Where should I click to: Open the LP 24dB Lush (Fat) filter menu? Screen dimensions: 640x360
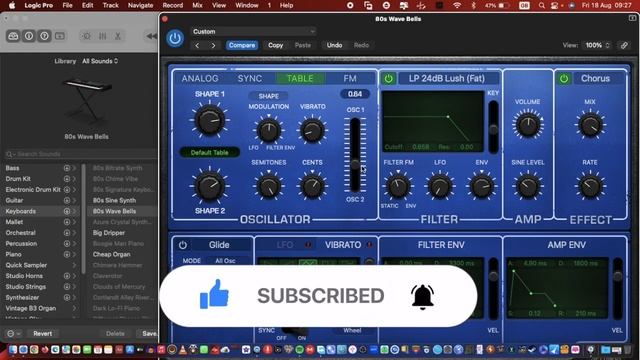[x=447, y=78]
